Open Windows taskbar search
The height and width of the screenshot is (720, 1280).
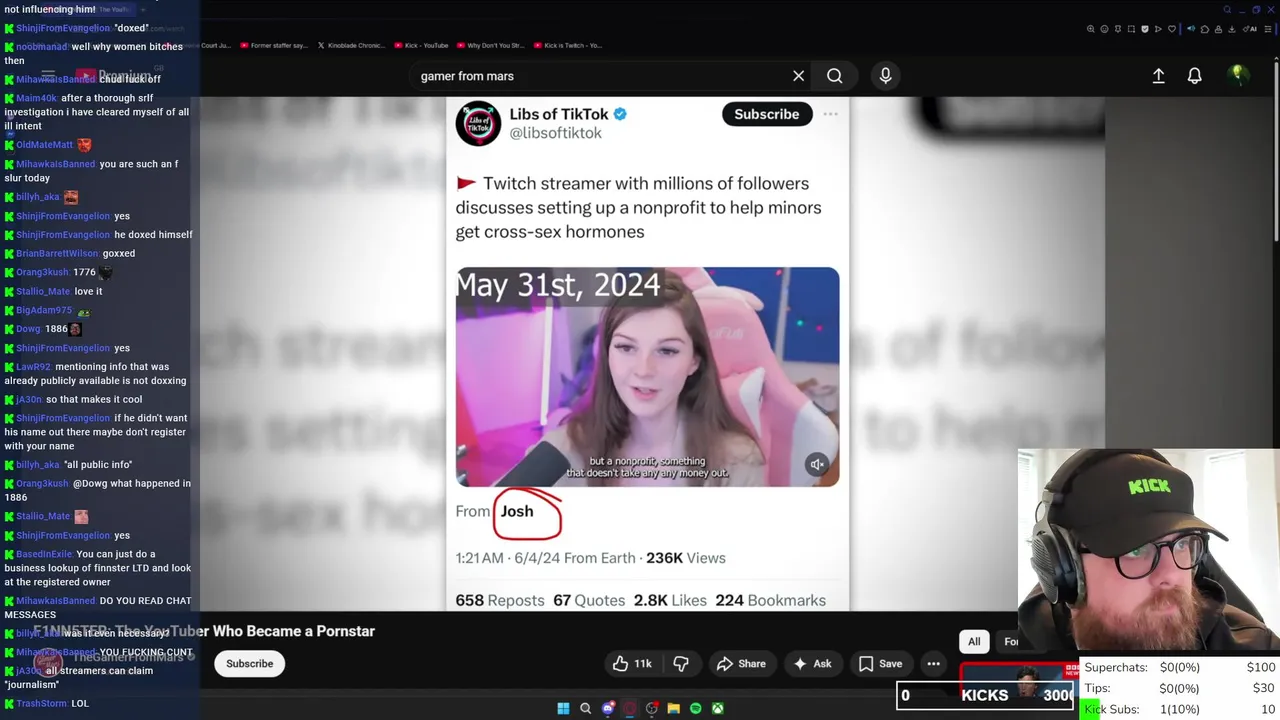coord(585,708)
